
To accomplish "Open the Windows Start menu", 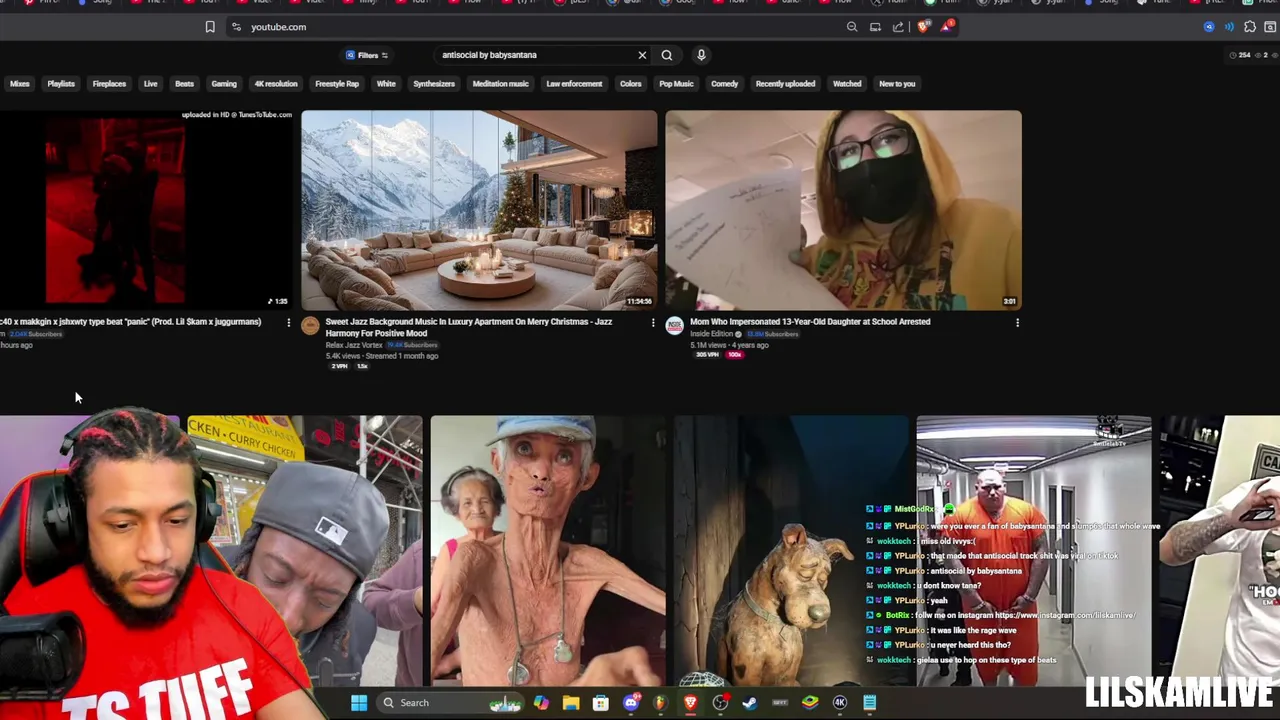I will pyautogui.click(x=359, y=703).
